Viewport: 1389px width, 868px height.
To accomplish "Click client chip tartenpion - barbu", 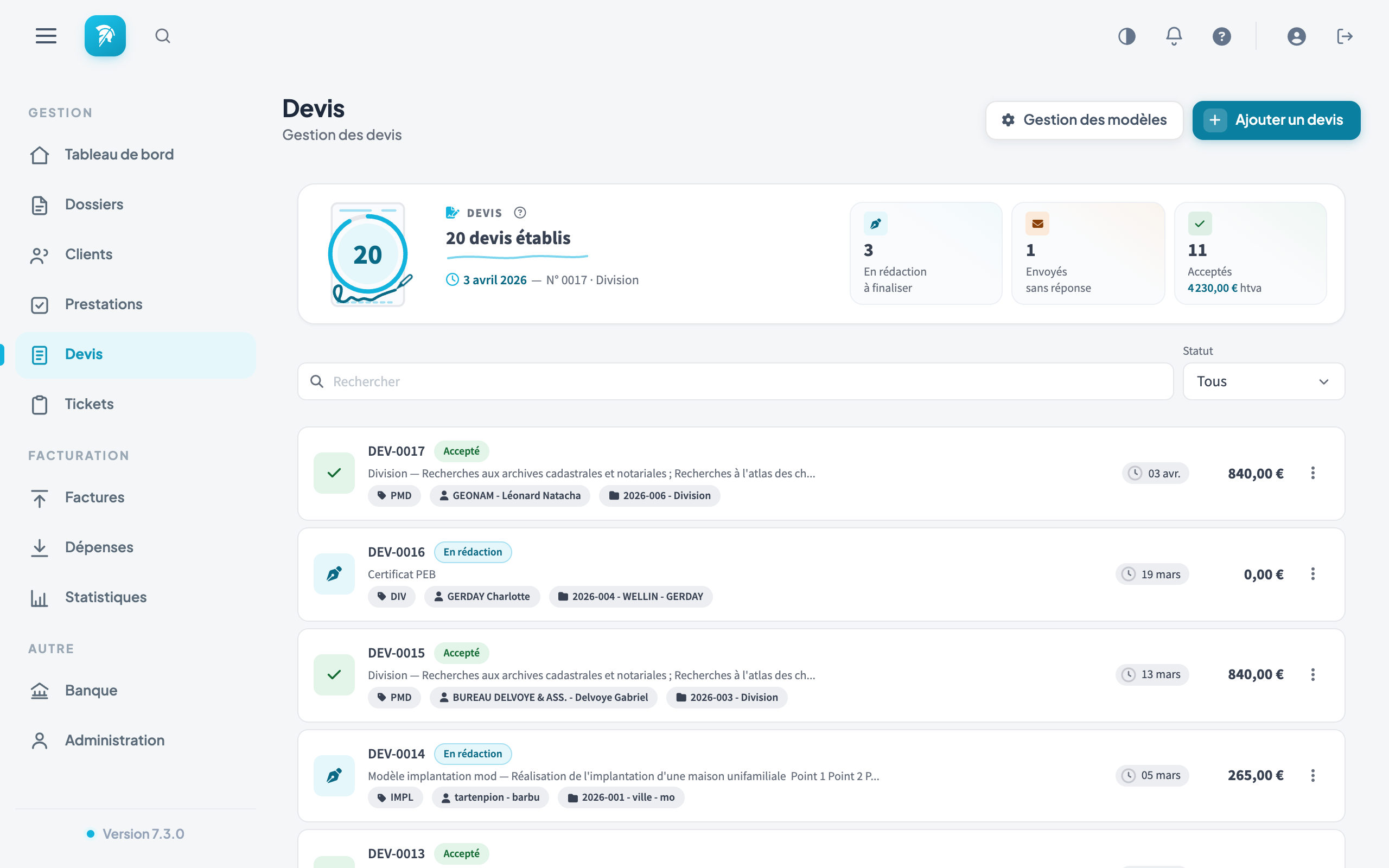I will [x=490, y=797].
